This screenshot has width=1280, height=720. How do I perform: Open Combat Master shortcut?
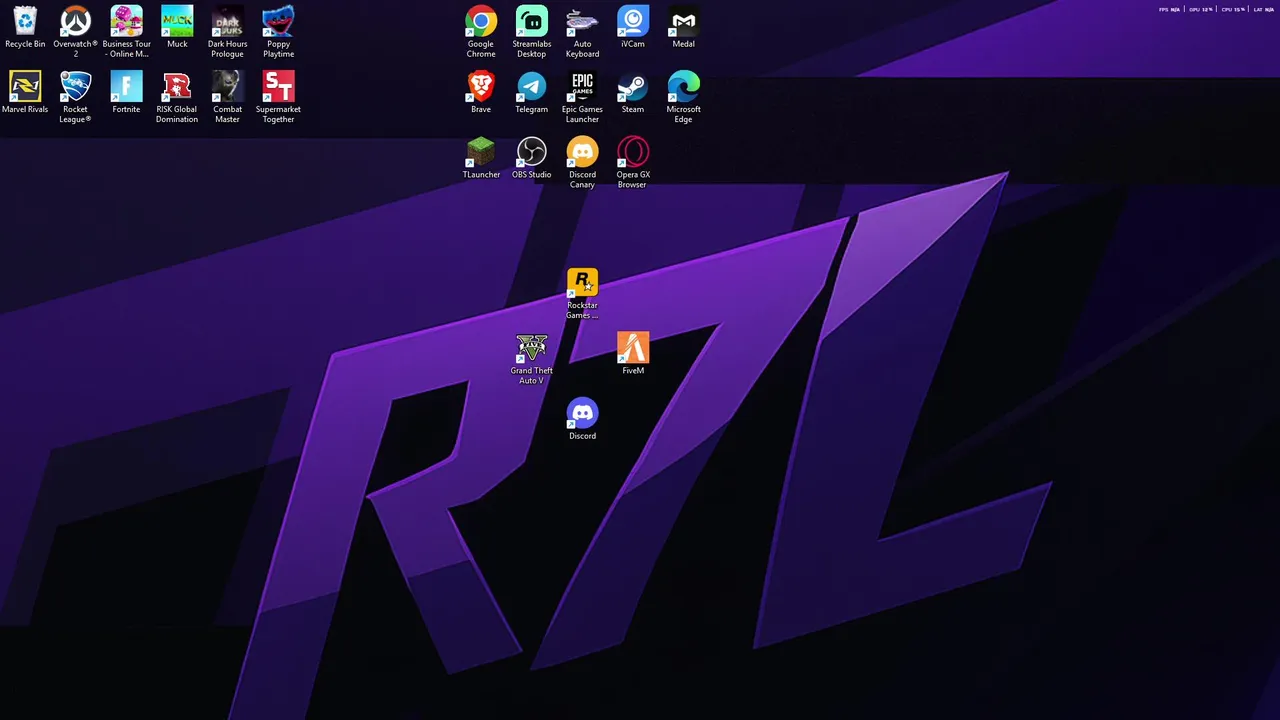tap(228, 97)
